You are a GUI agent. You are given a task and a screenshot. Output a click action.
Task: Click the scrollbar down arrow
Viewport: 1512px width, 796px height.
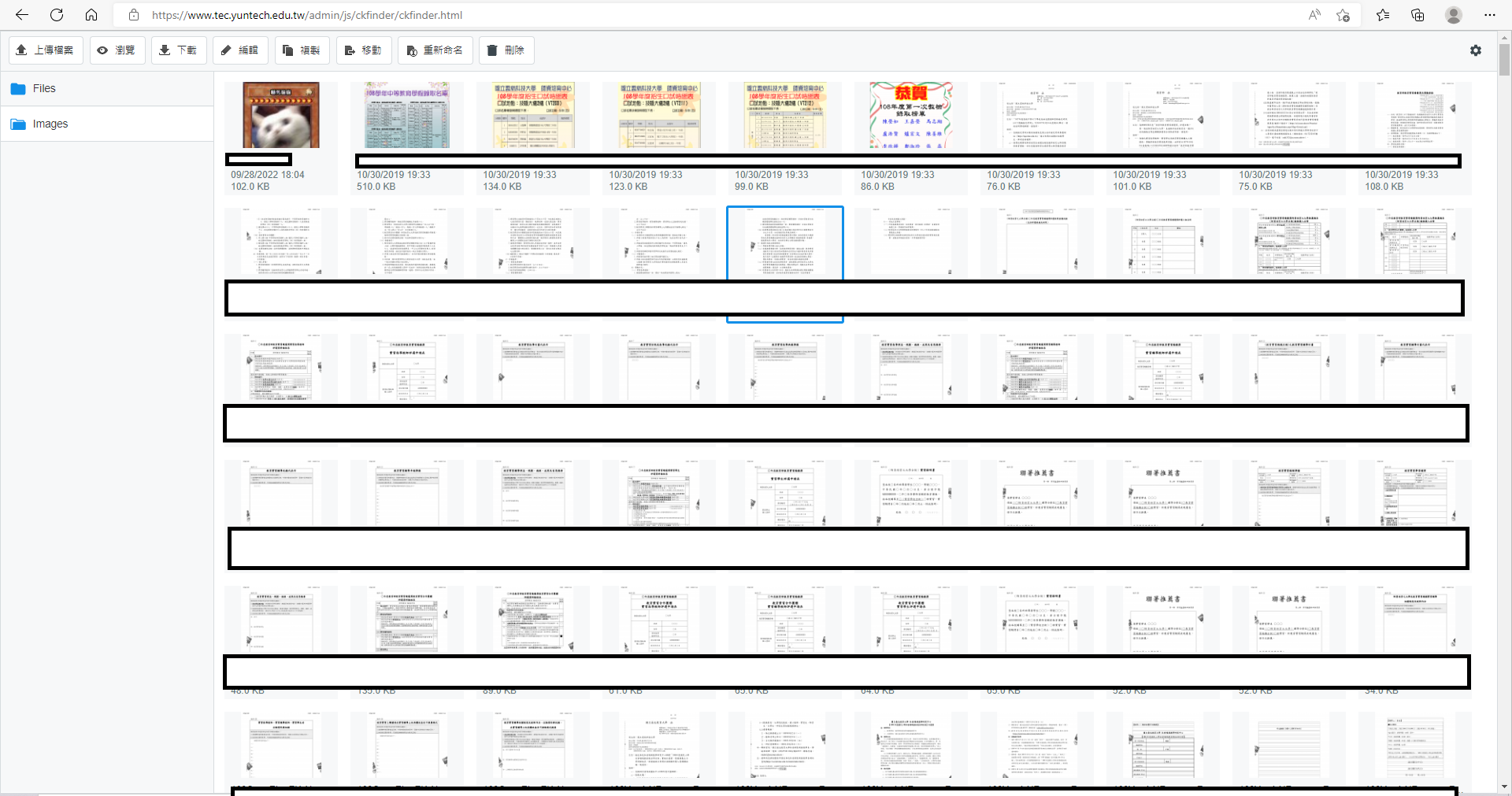[1504, 787]
